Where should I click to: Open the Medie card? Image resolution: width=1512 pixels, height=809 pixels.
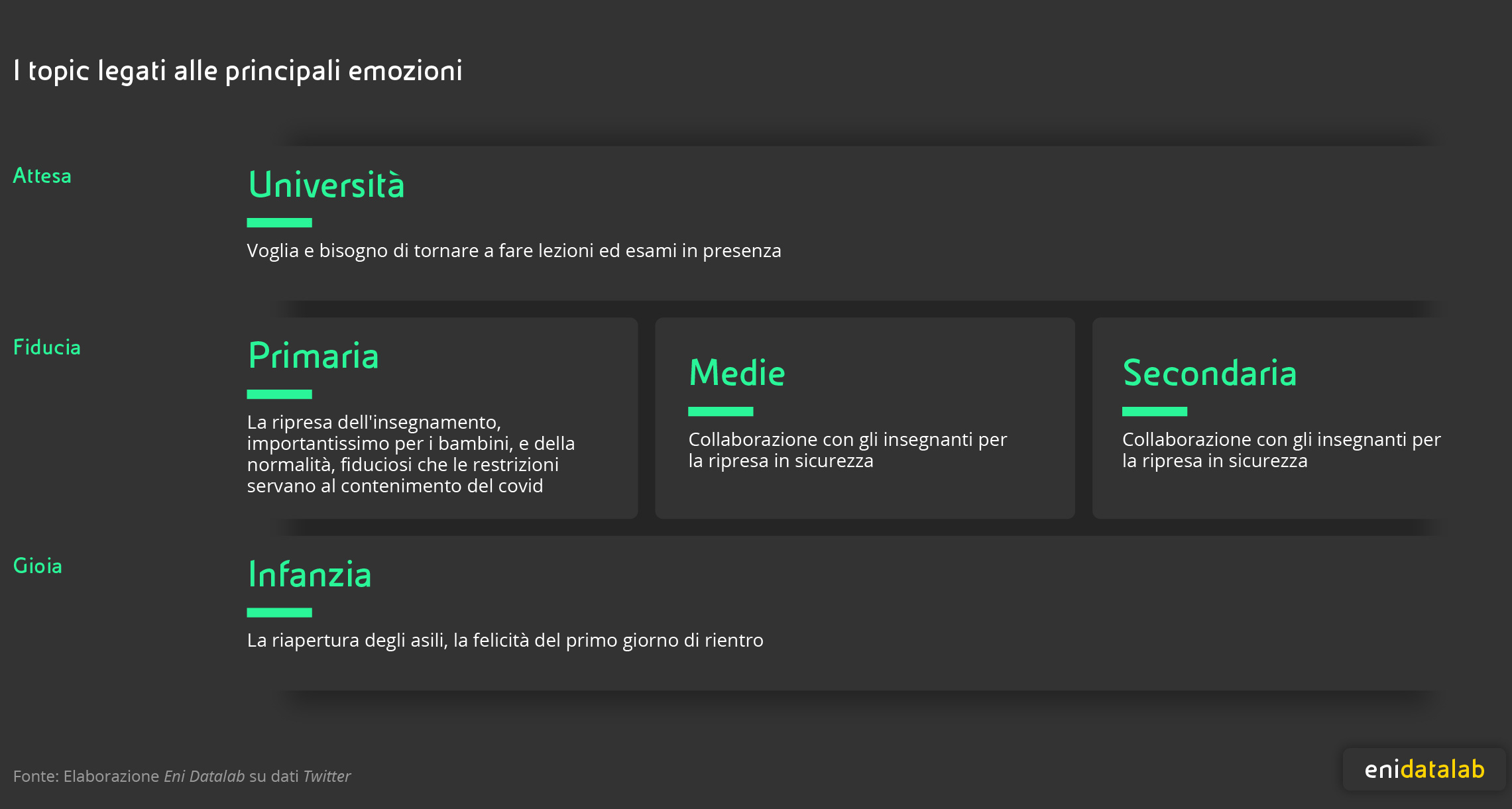coord(865,418)
